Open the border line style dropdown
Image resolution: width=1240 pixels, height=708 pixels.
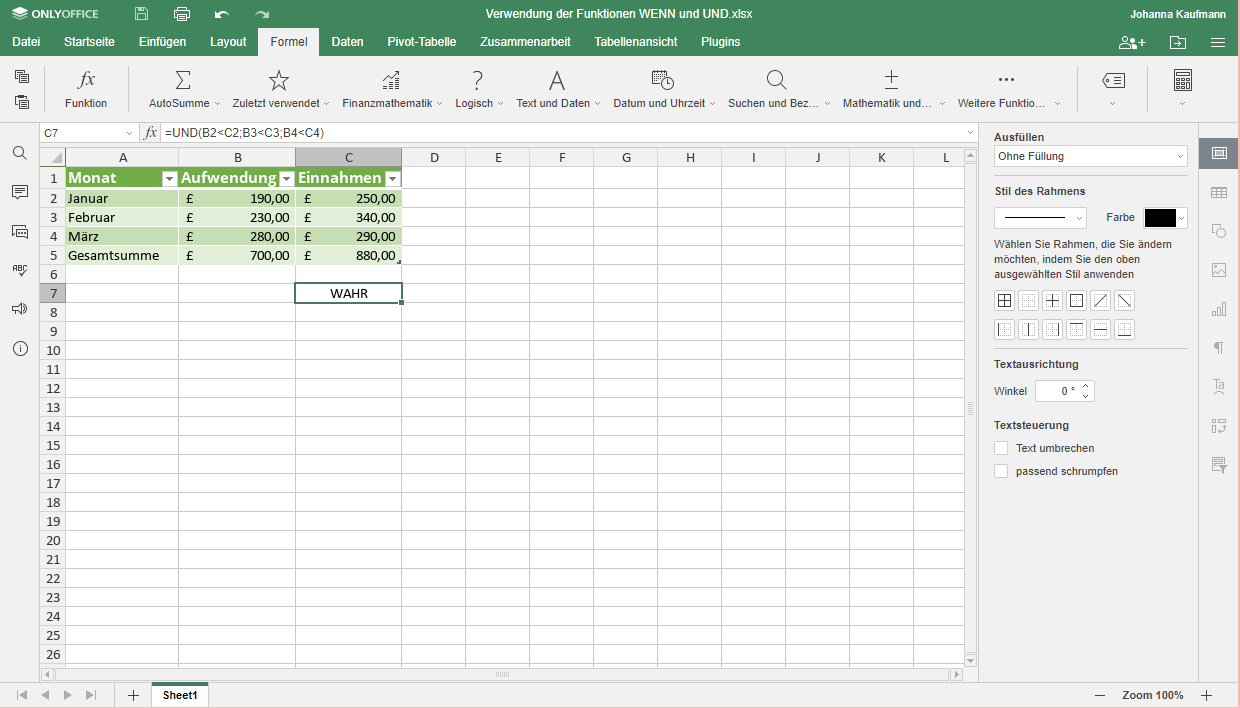[x=1040, y=218]
